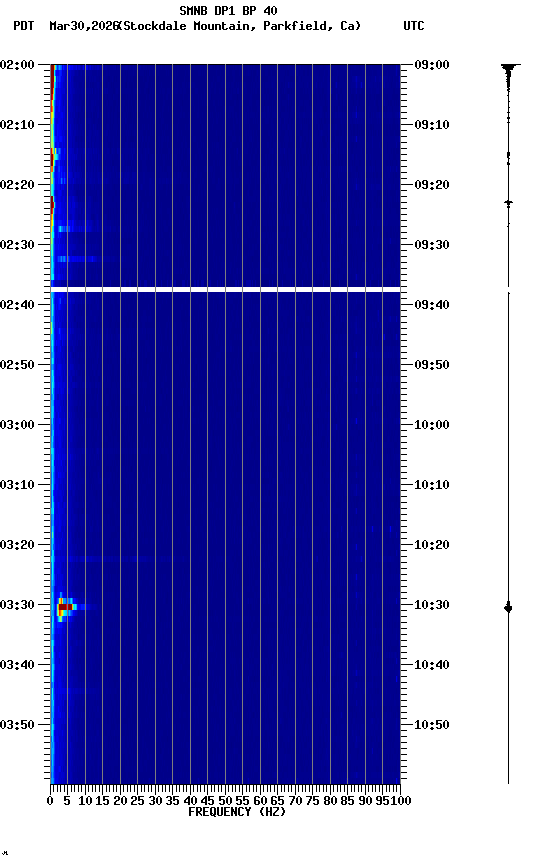The image size is (552, 864).
Task: Click the FREQUENCY (HZ) axis label
Action: 237,812
